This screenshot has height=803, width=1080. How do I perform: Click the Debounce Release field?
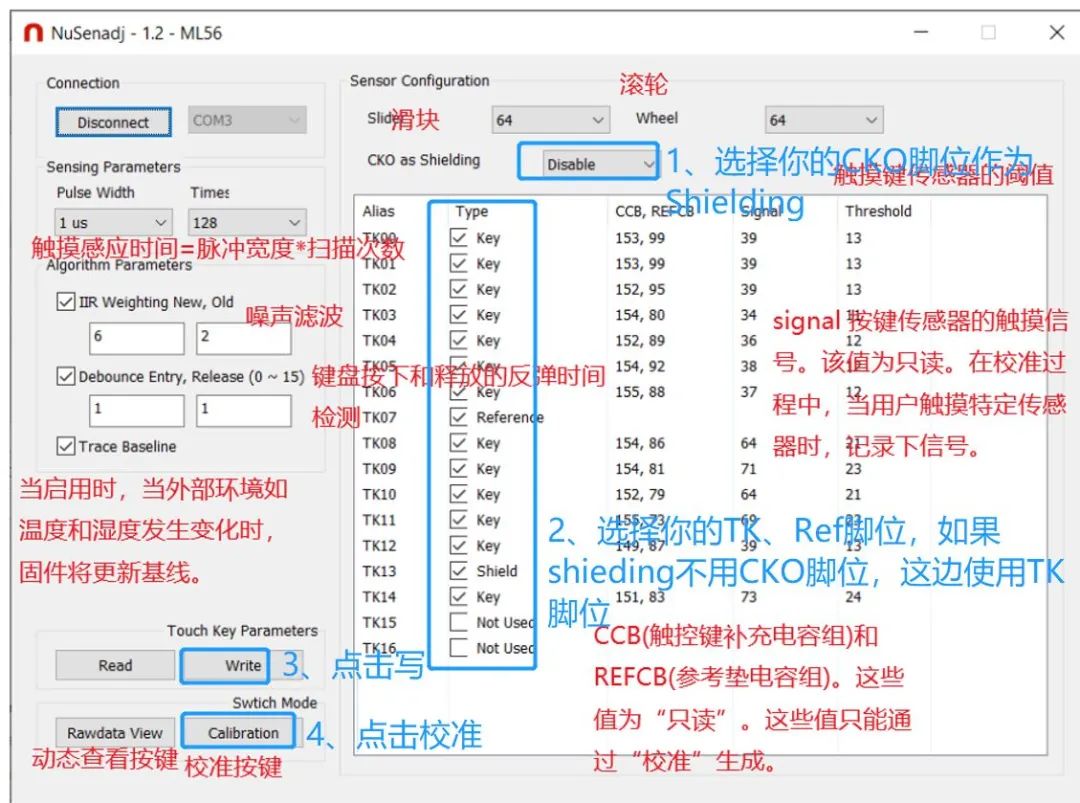pyautogui.click(x=244, y=410)
